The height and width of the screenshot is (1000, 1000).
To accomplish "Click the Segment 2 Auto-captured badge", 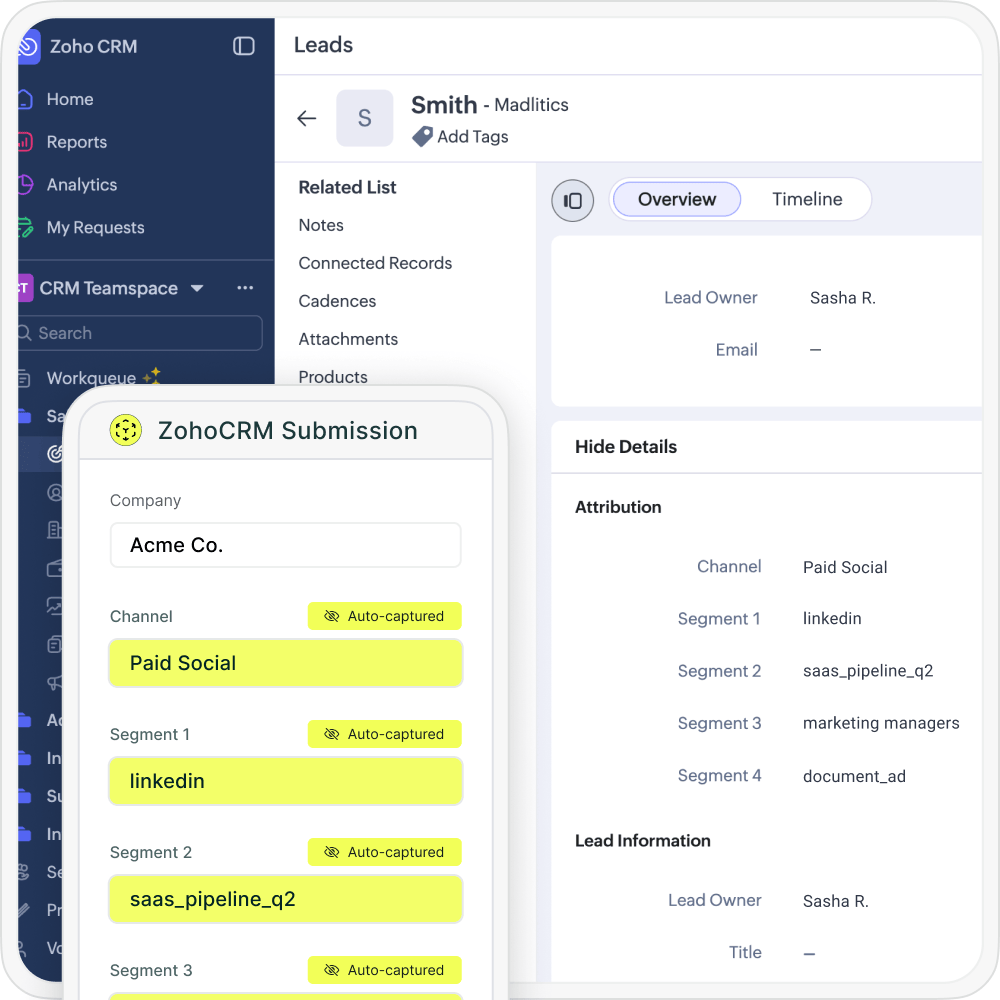I will [385, 852].
